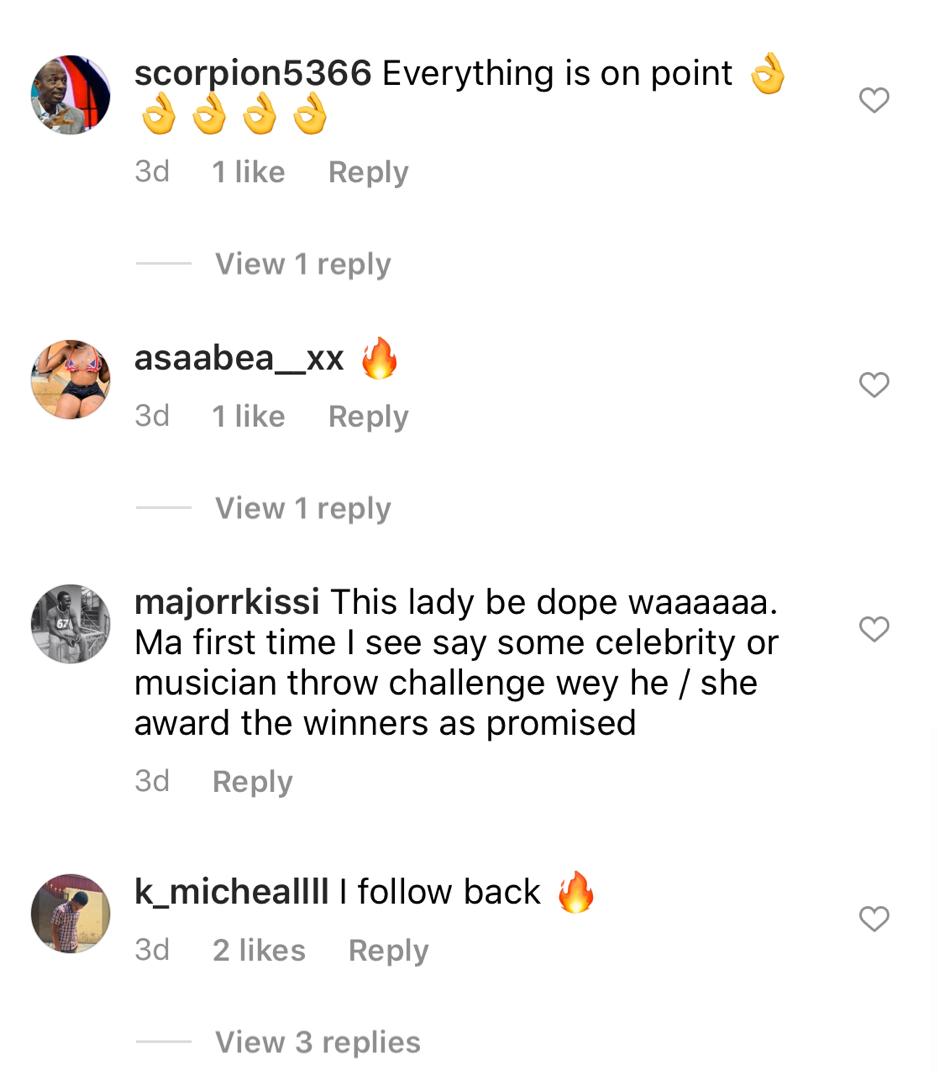Image resolution: width=945 pixels, height=1080 pixels.
Task: View the 1 like on scorpion5366's comment
Action: click(248, 172)
